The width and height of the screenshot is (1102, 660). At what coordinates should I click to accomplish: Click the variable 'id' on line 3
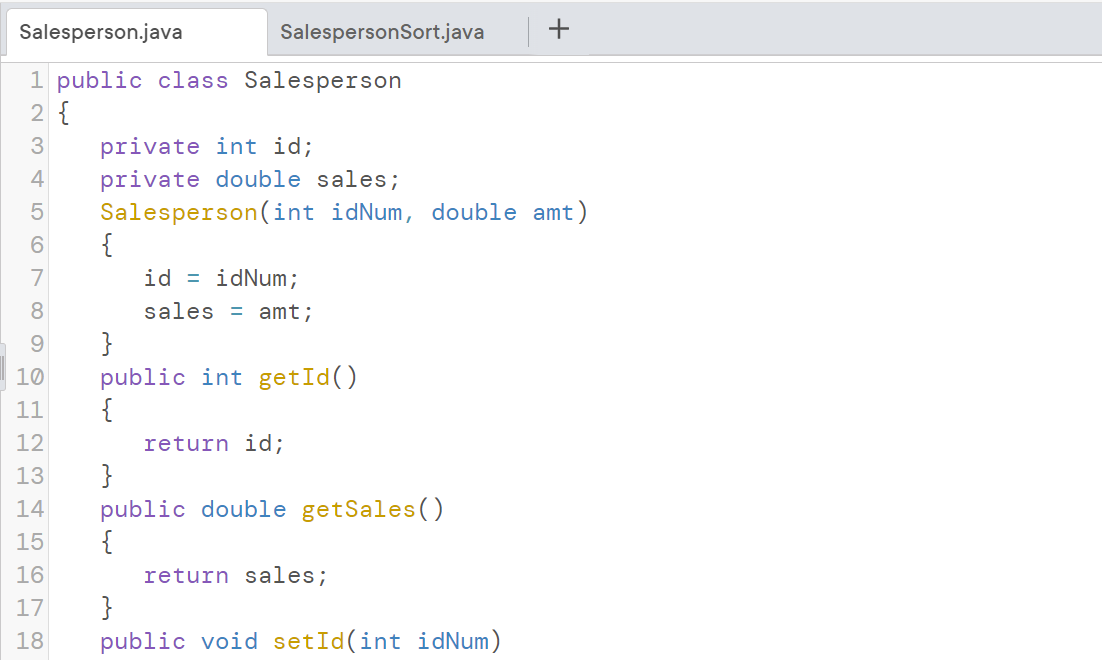(294, 146)
